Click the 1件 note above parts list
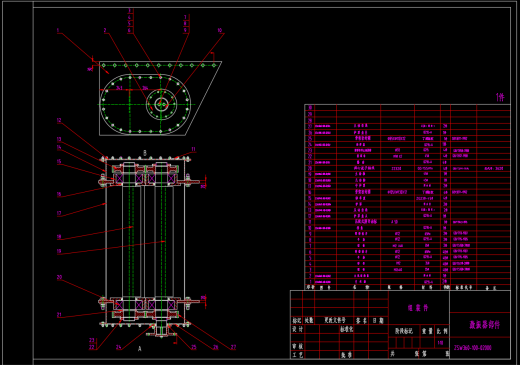This screenshot has width=520, height=365. (x=500, y=97)
